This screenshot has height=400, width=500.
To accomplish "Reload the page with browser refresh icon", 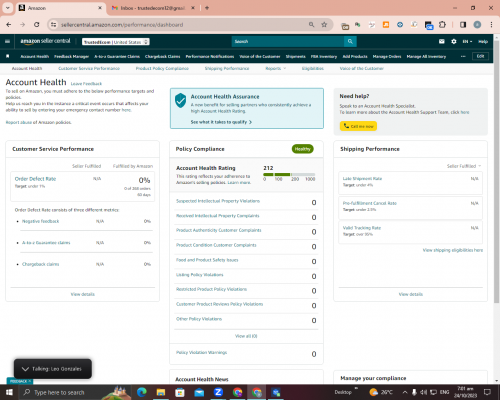I will point(37,25).
